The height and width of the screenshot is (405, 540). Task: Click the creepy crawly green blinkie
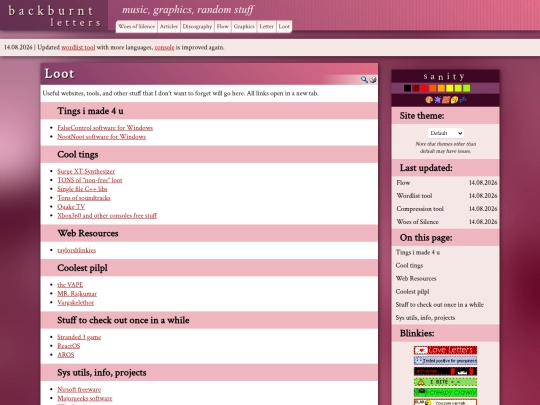[445, 393]
